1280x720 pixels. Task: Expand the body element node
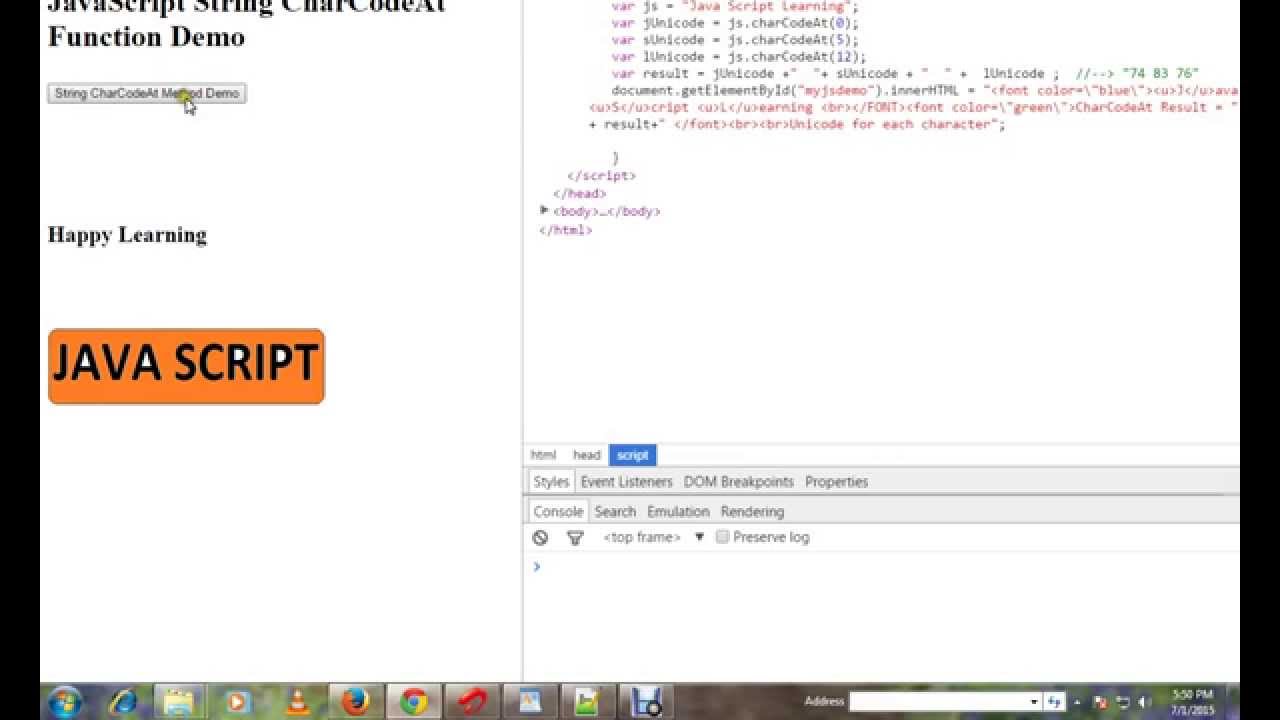click(544, 210)
